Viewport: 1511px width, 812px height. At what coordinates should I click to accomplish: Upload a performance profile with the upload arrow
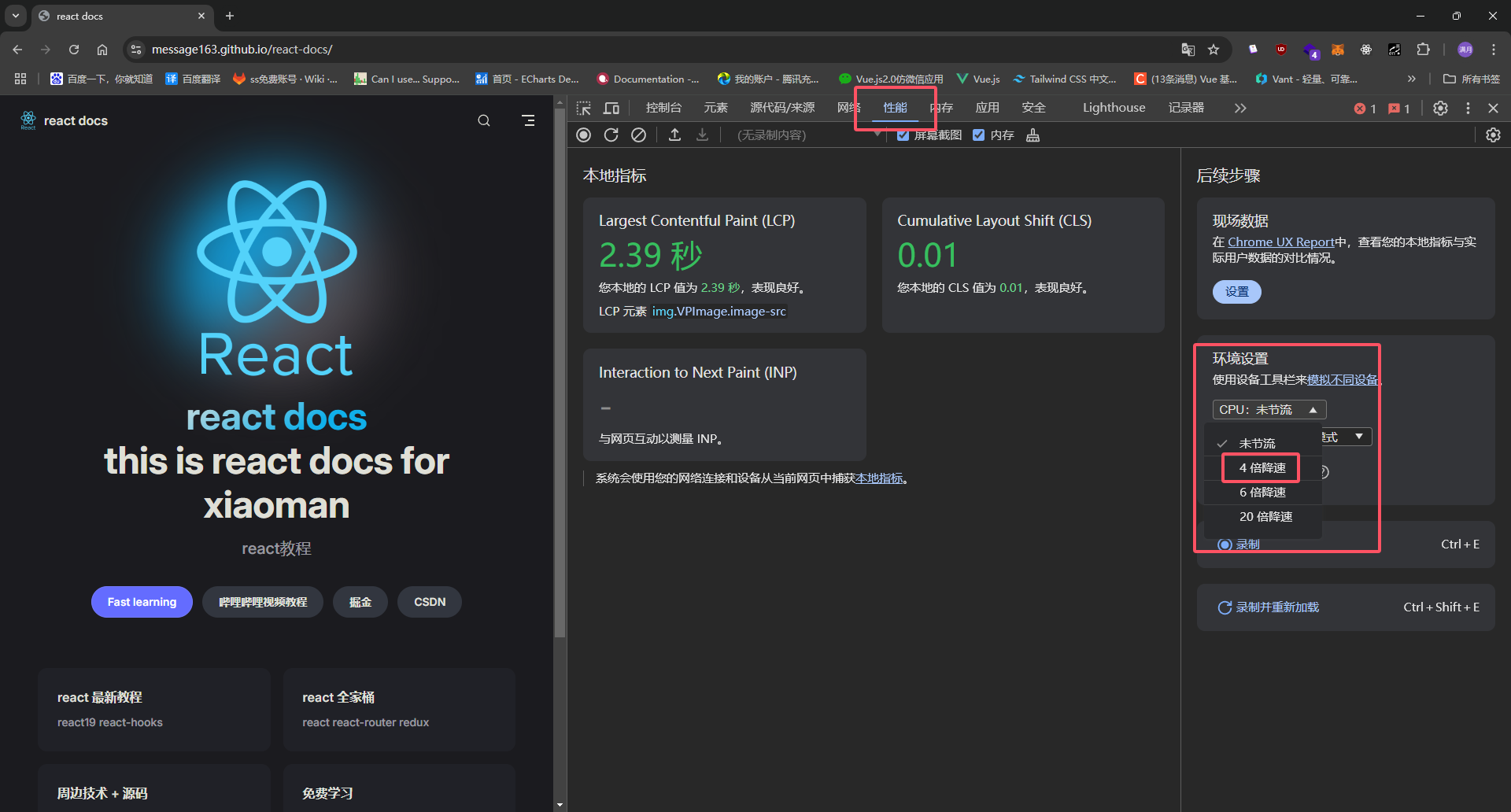pyautogui.click(x=674, y=135)
